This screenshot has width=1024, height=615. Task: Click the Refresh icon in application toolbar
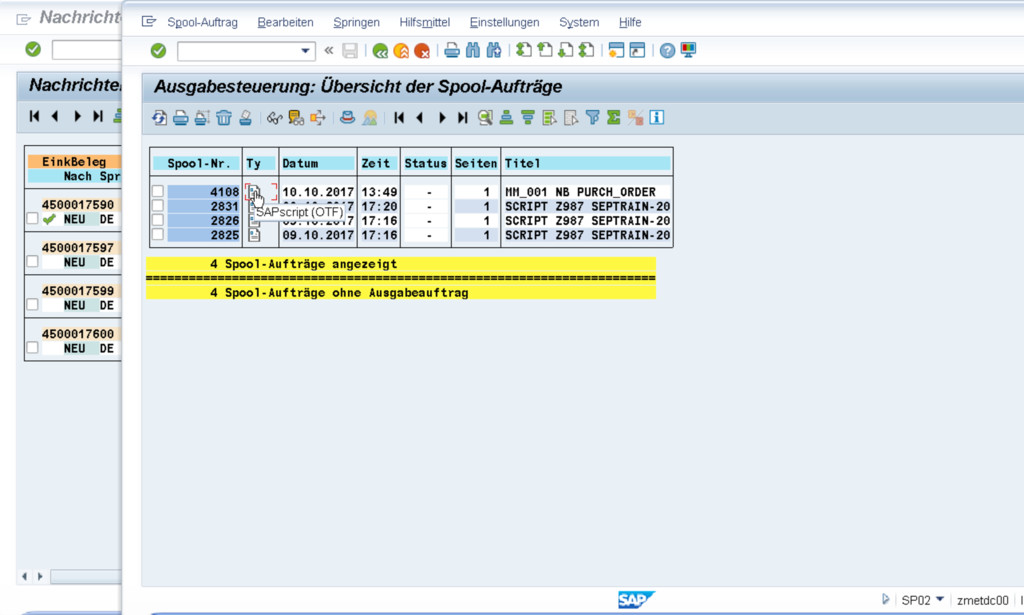[159, 118]
